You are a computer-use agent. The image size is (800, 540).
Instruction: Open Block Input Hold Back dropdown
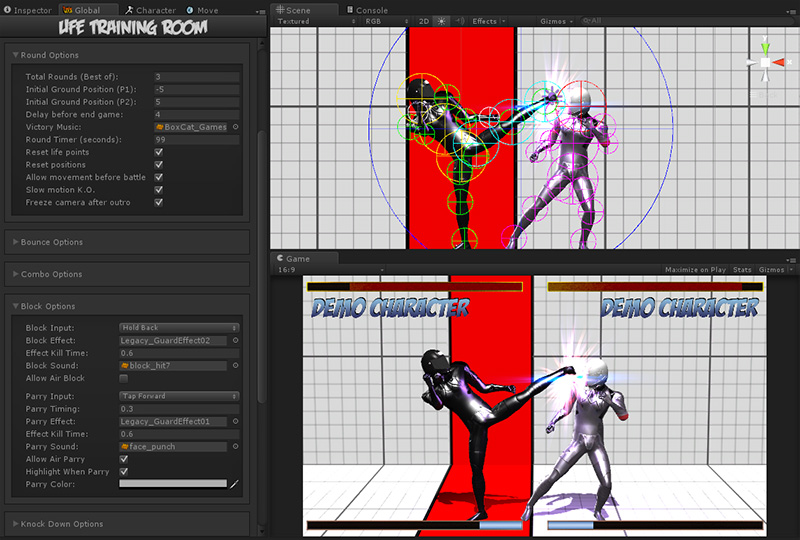coord(179,328)
